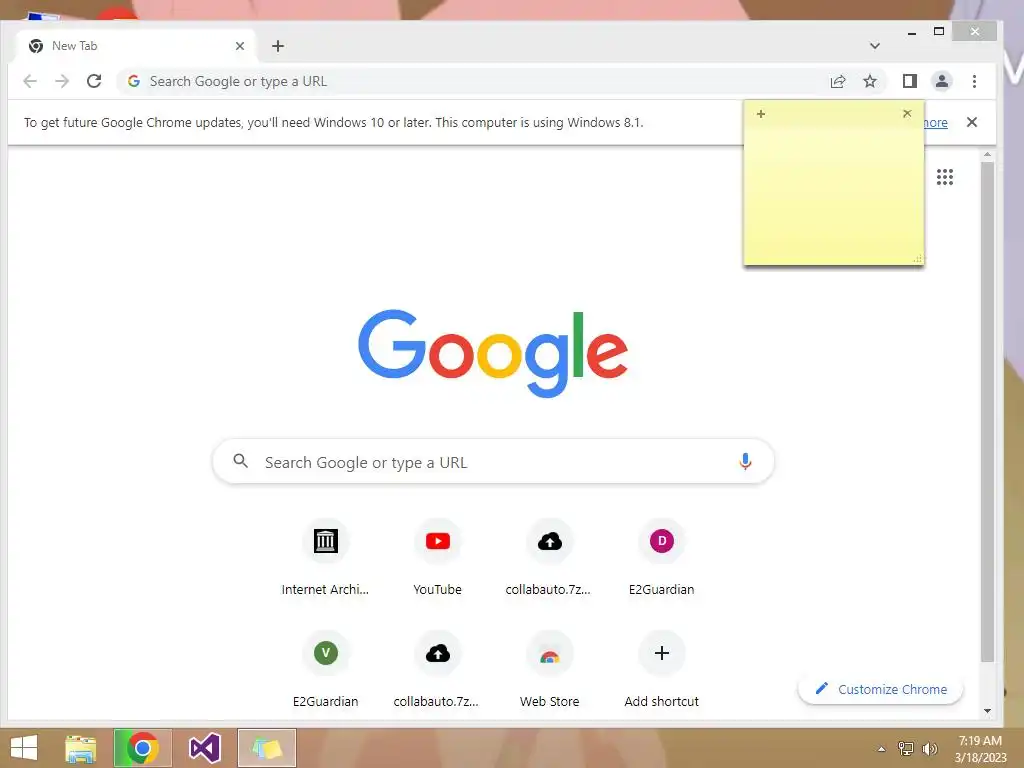The width and height of the screenshot is (1024, 768).
Task: Open the taskbar clock and date
Action: click(x=980, y=749)
